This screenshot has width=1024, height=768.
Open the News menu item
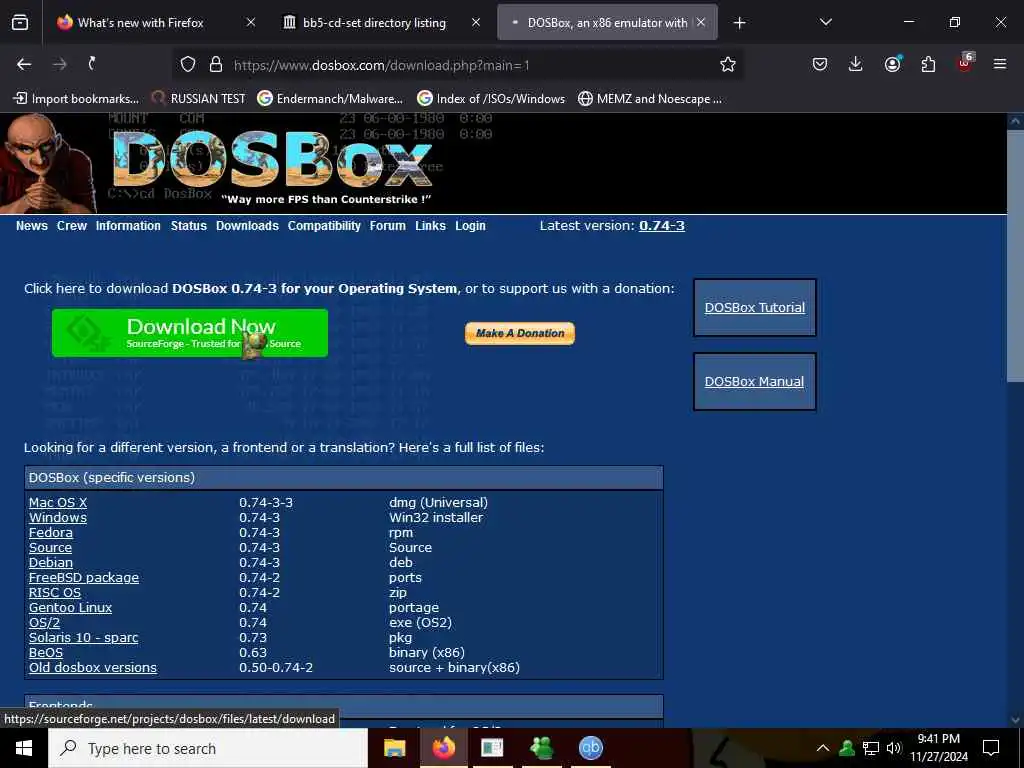pyautogui.click(x=32, y=225)
